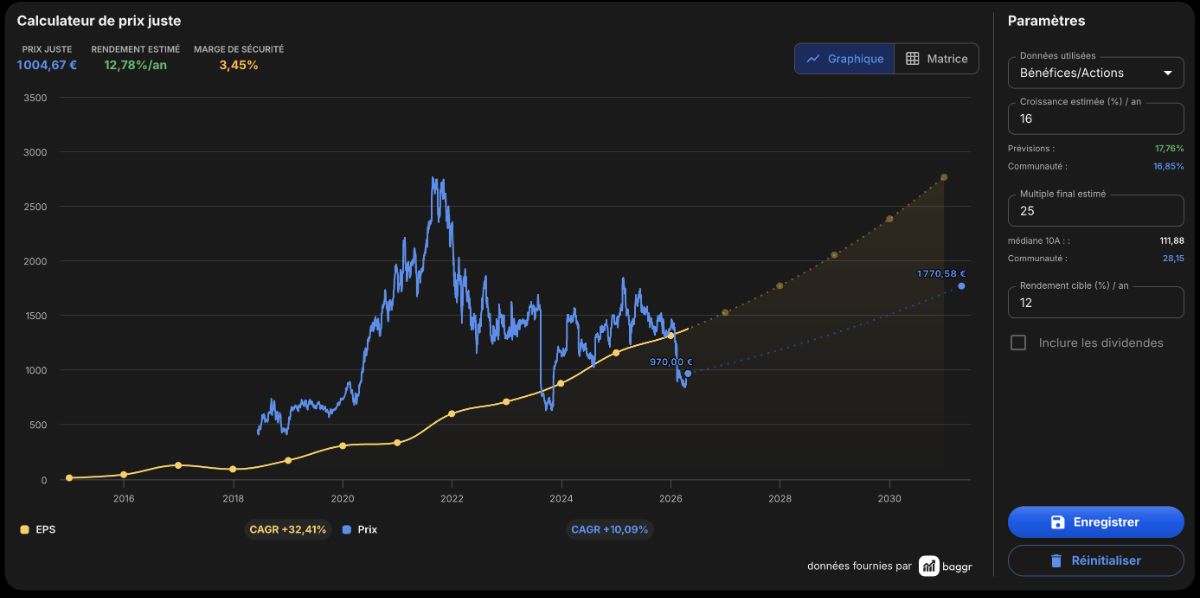Expand the Bénéfices/Actions combo box
Viewport: 1200px width, 598px height.
click(1096, 73)
